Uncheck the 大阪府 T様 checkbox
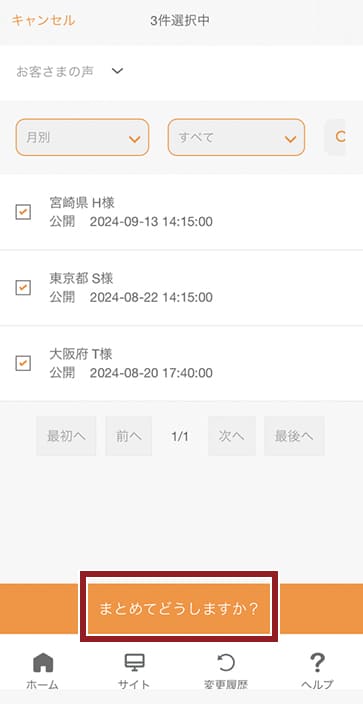 pyautogui.click(x=23, y=363)
